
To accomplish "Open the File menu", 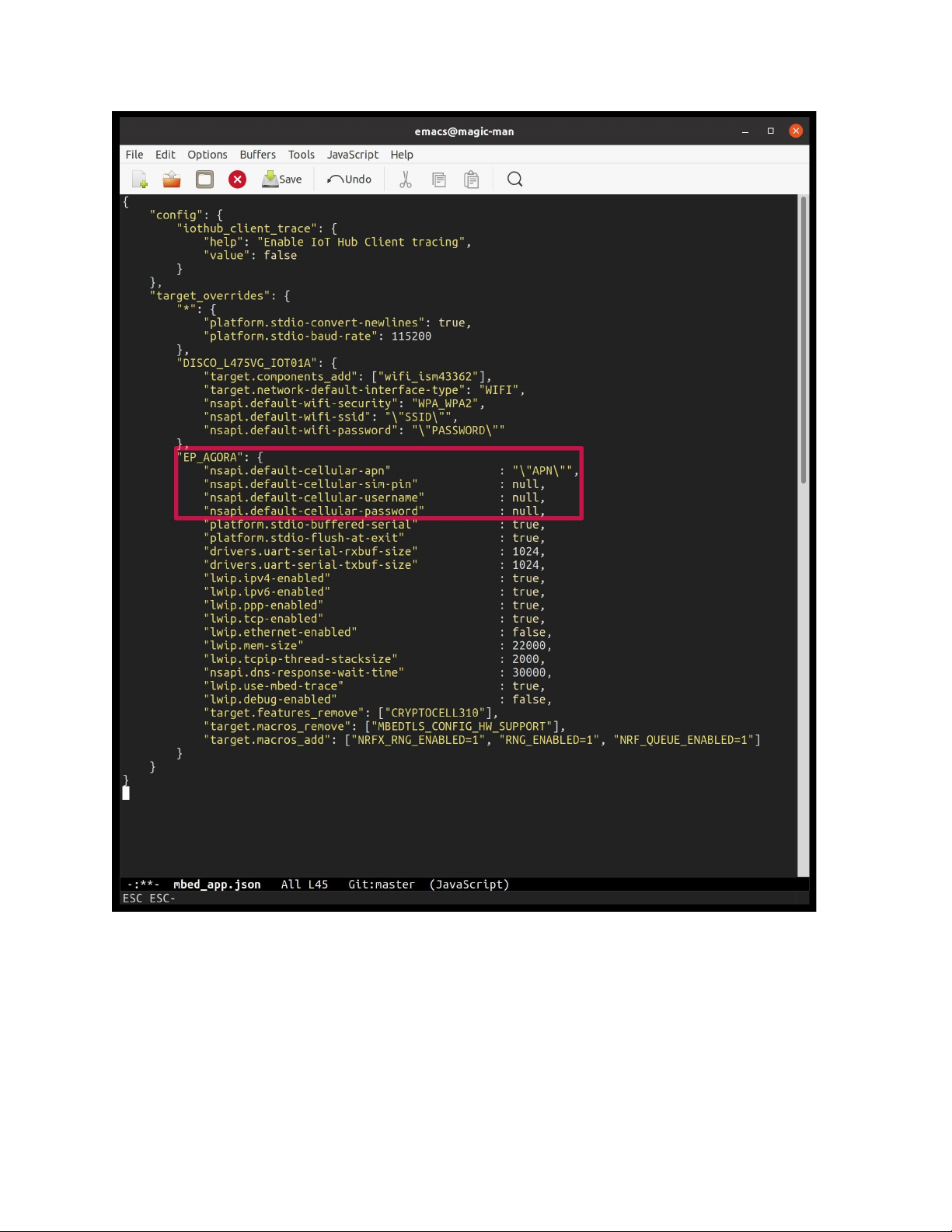I will (x=134, y=155).
